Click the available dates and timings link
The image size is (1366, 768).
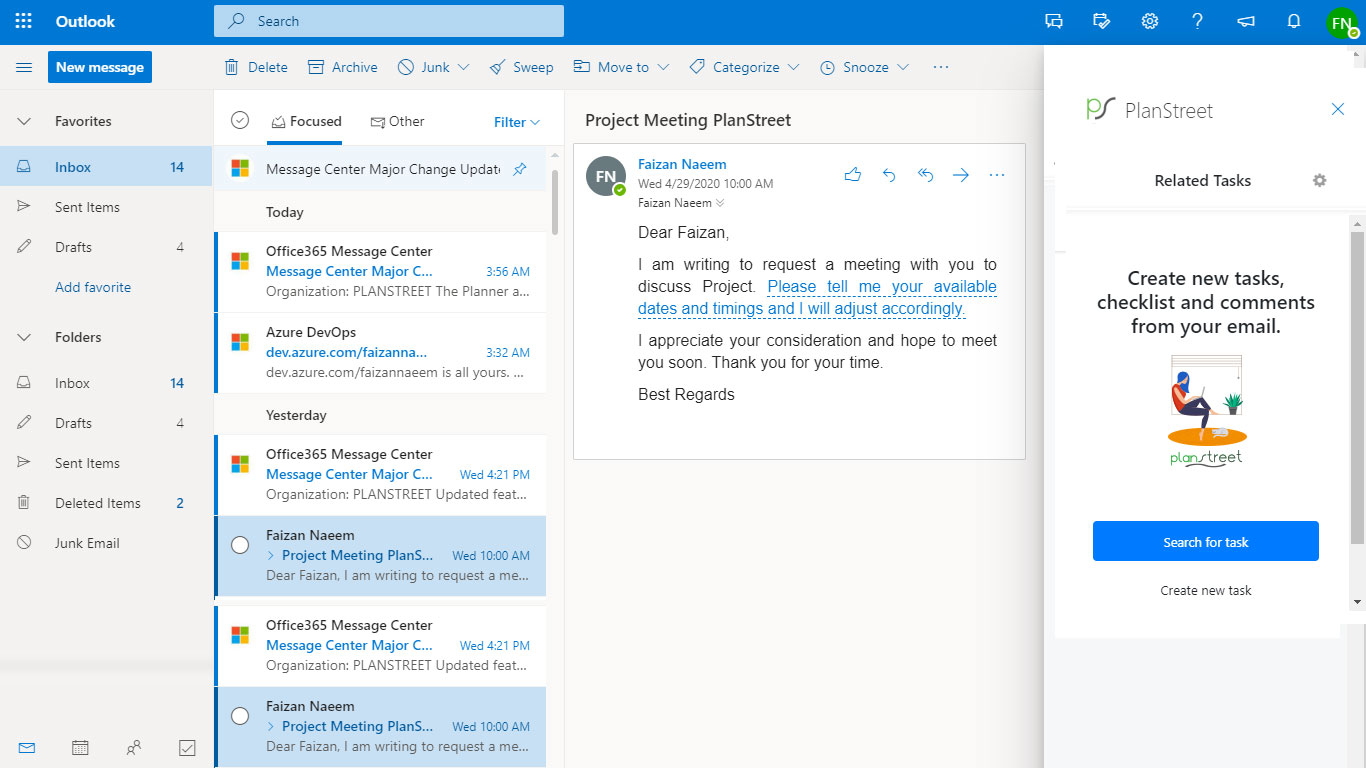[817, 298]
